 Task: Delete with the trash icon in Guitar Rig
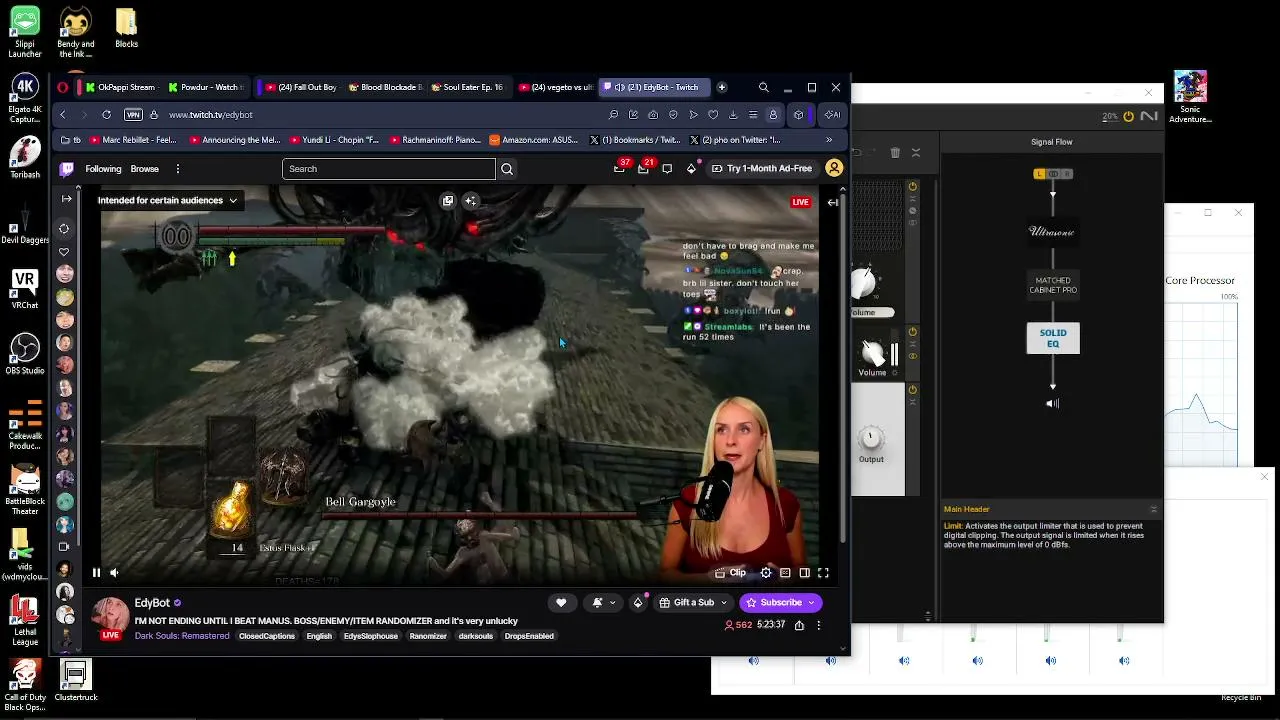coord(895,153)
